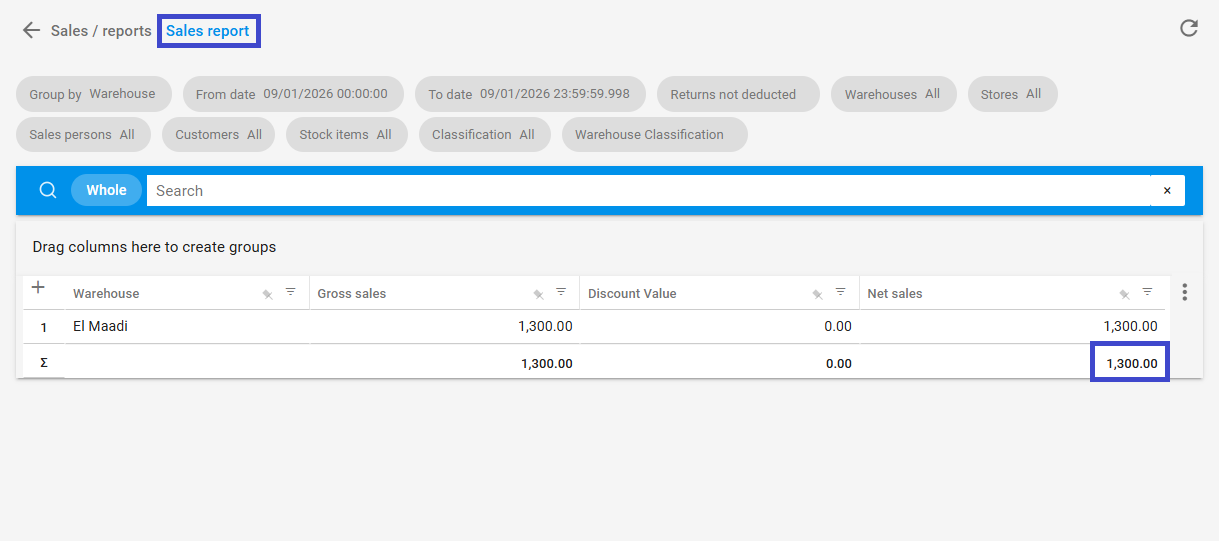Sort by the Discount Value column header
1219x541 pixels.
pos(632,293)
